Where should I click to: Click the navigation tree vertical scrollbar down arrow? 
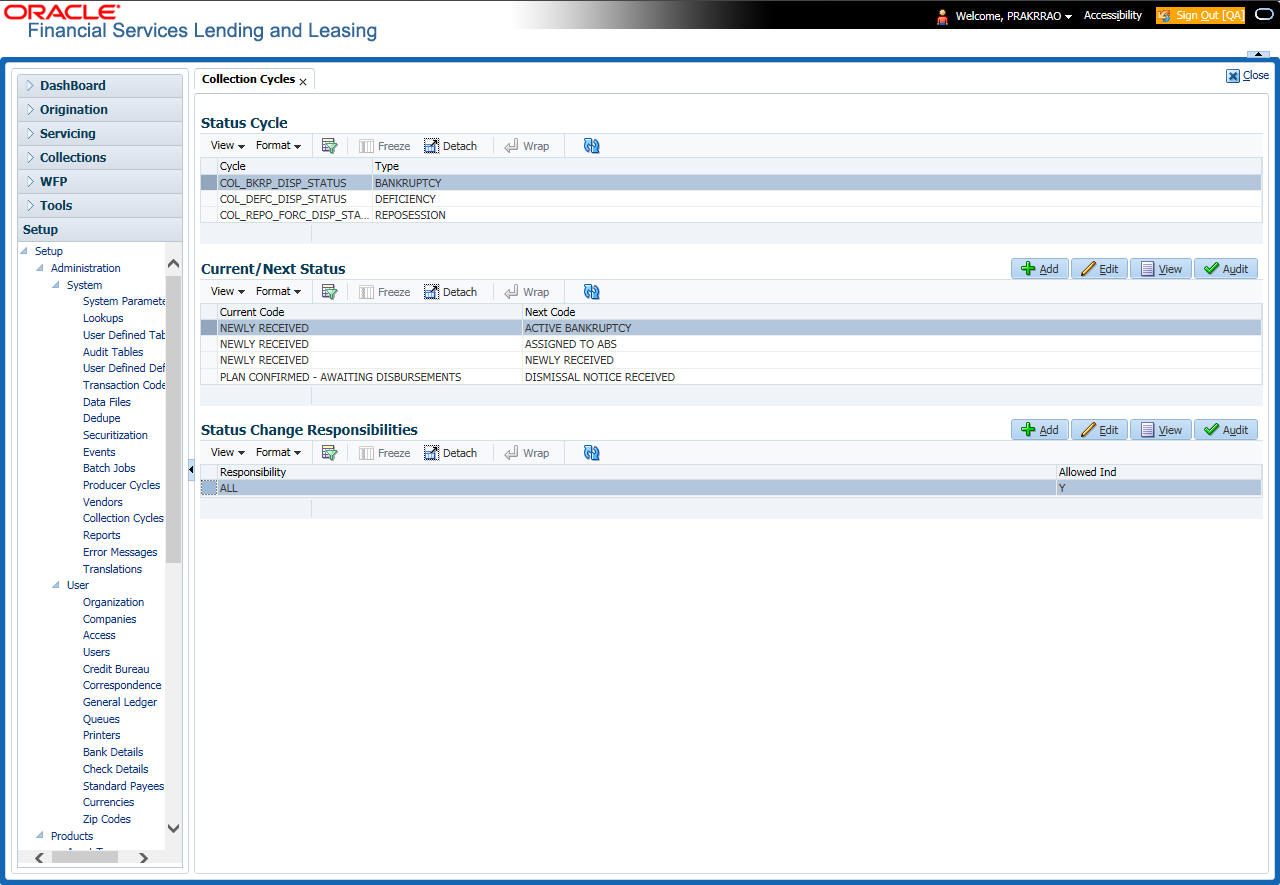pos(173,827)
